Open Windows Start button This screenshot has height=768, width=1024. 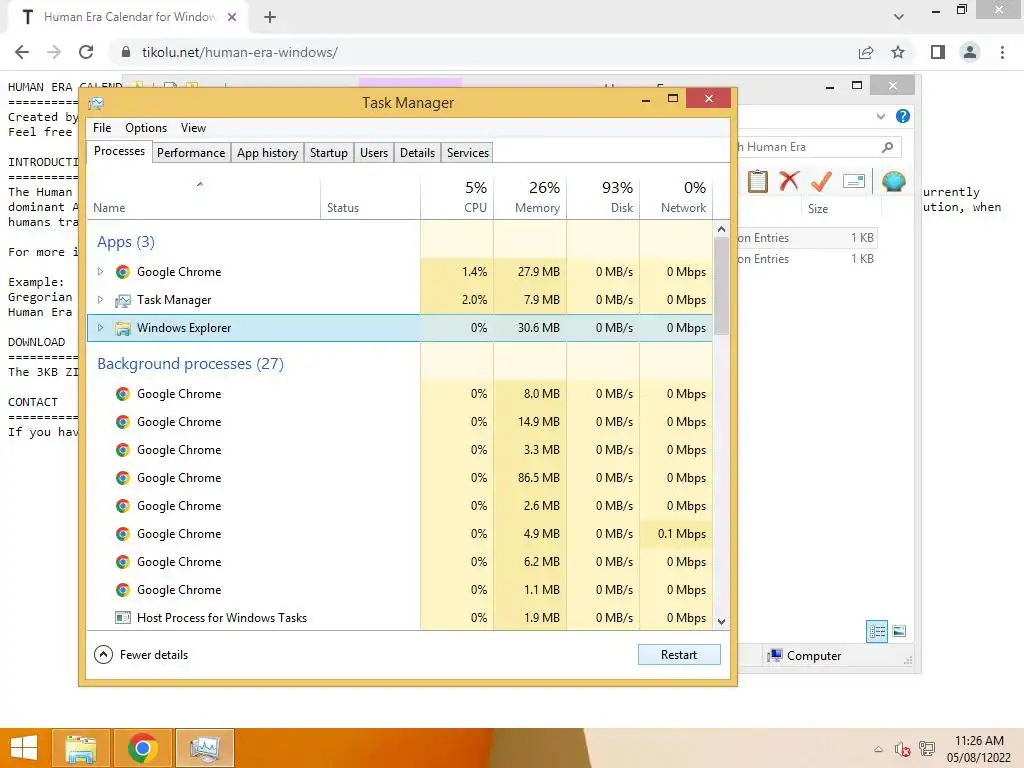click(24, 748)
